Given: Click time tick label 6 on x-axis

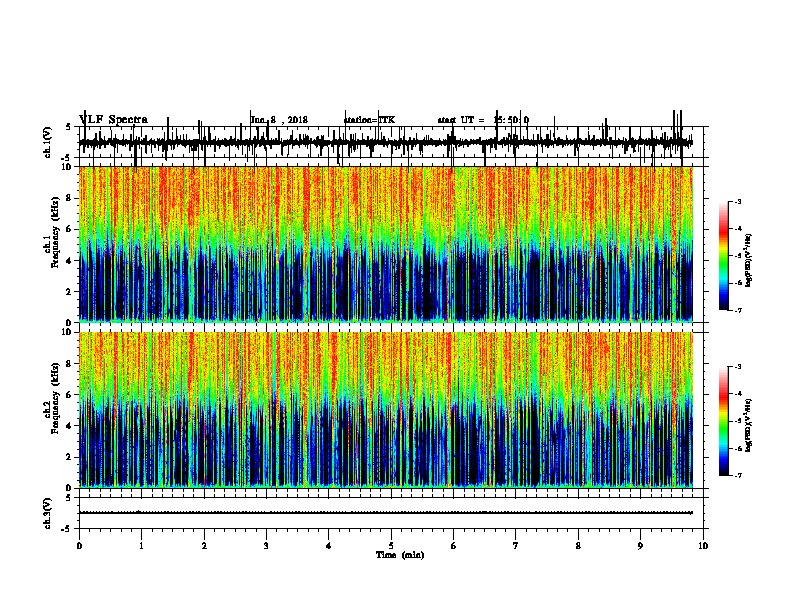Looking at the screenshot, I should [x=454, y=546].
